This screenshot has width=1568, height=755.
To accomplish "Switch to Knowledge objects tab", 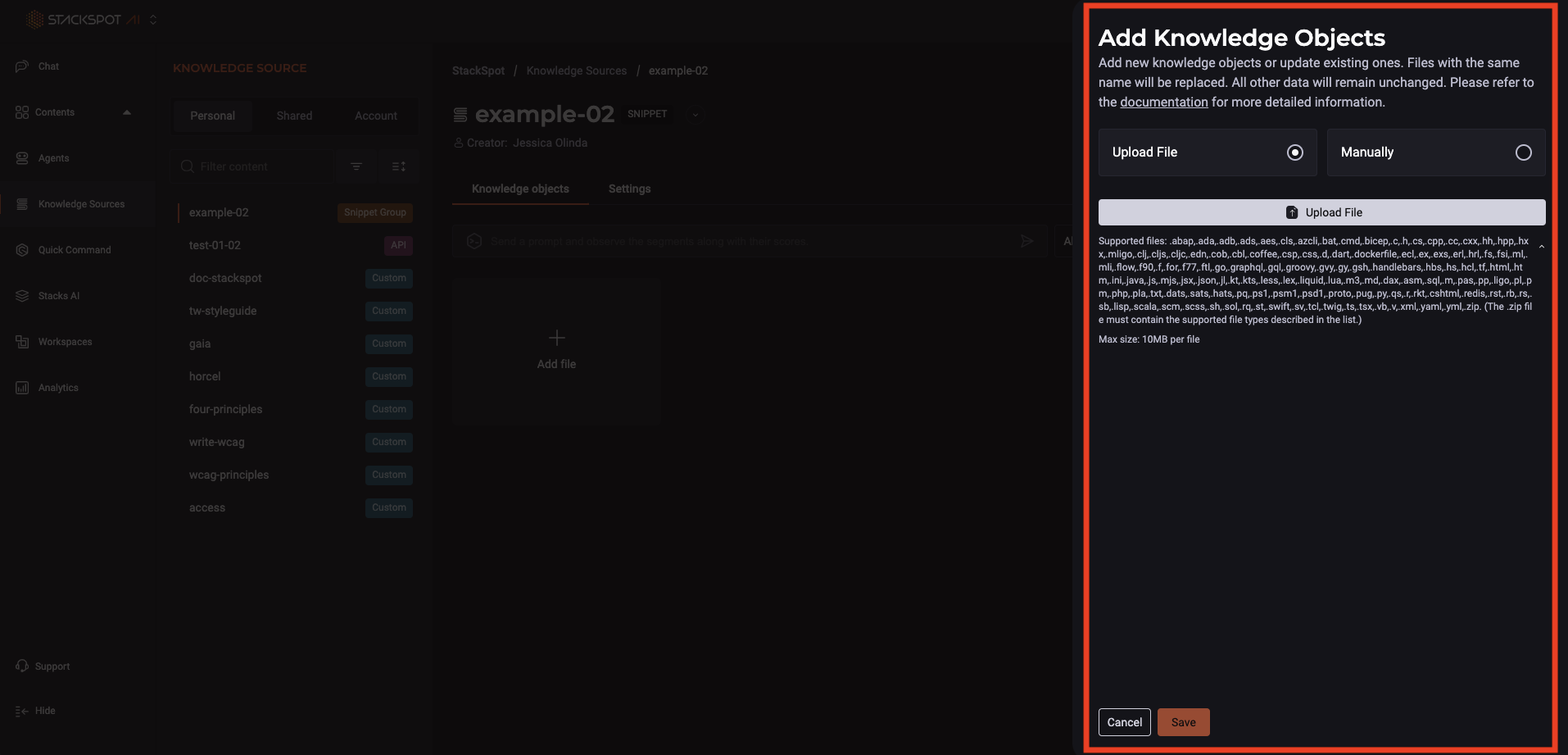I will click(x=520, y=189).
